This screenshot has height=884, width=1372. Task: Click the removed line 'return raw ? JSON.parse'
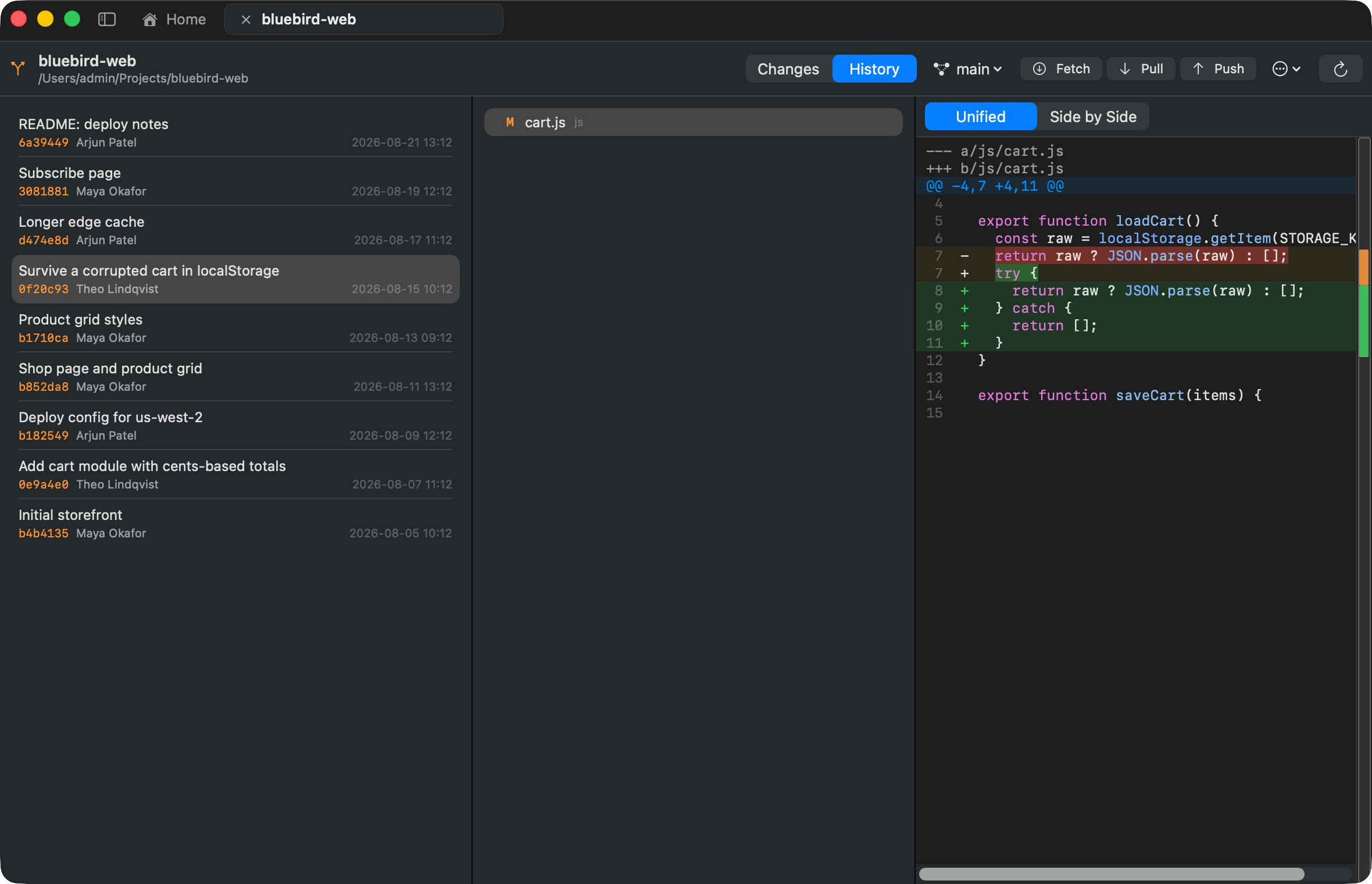[x=1136, y=255]
